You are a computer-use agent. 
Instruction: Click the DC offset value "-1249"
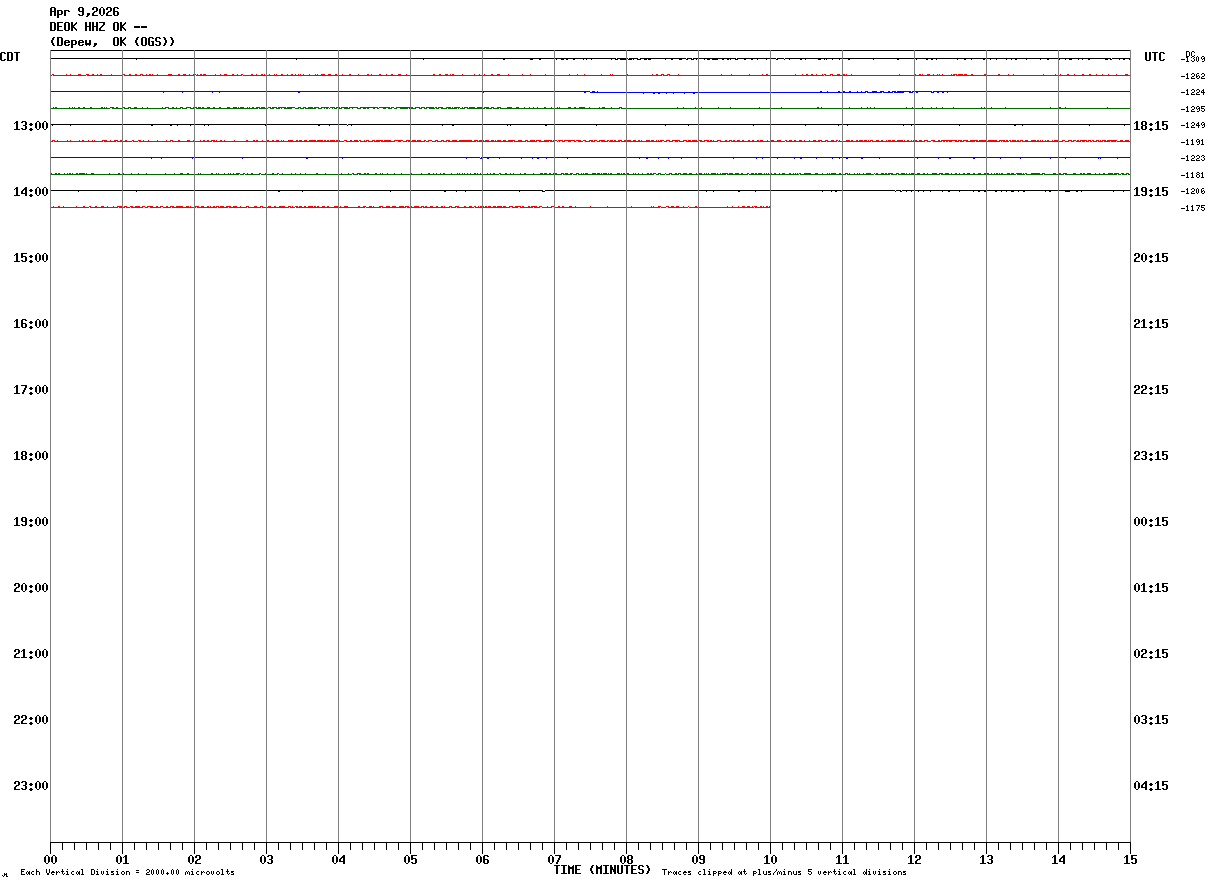1193,125
